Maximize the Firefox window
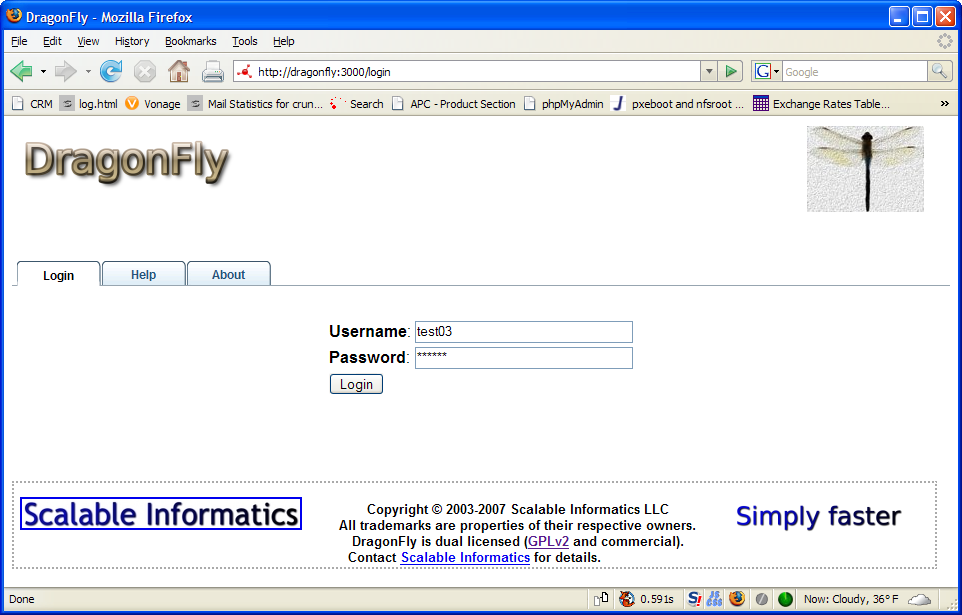This screenshot has height=615, width=962. click(x=922, y=17)
